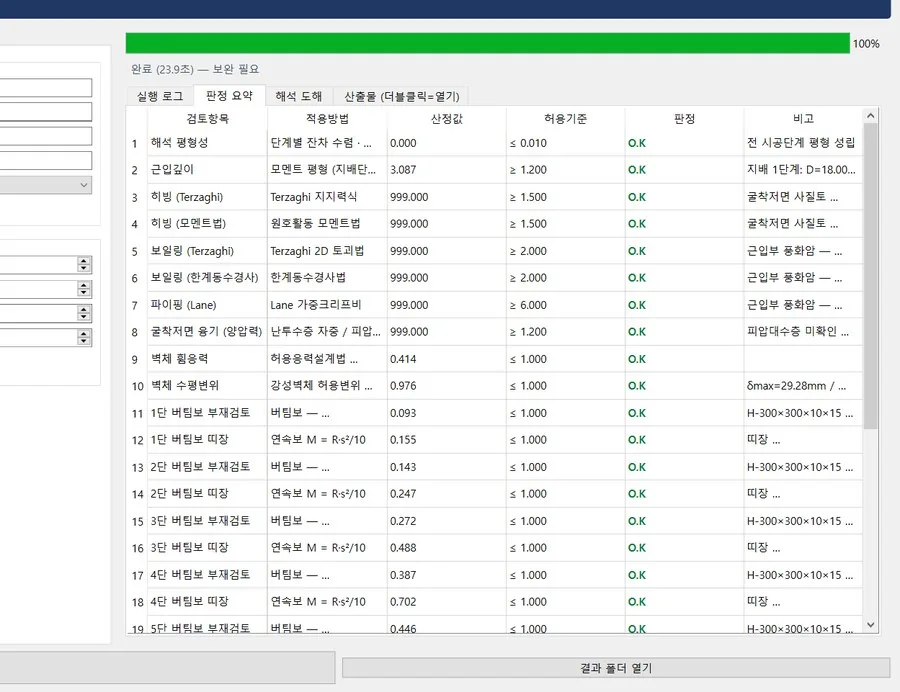The width and height of the screenshot is (900, 692).
Task: Open the 산출물 (더블클릭=열기) tab
Action: (401, 96)
